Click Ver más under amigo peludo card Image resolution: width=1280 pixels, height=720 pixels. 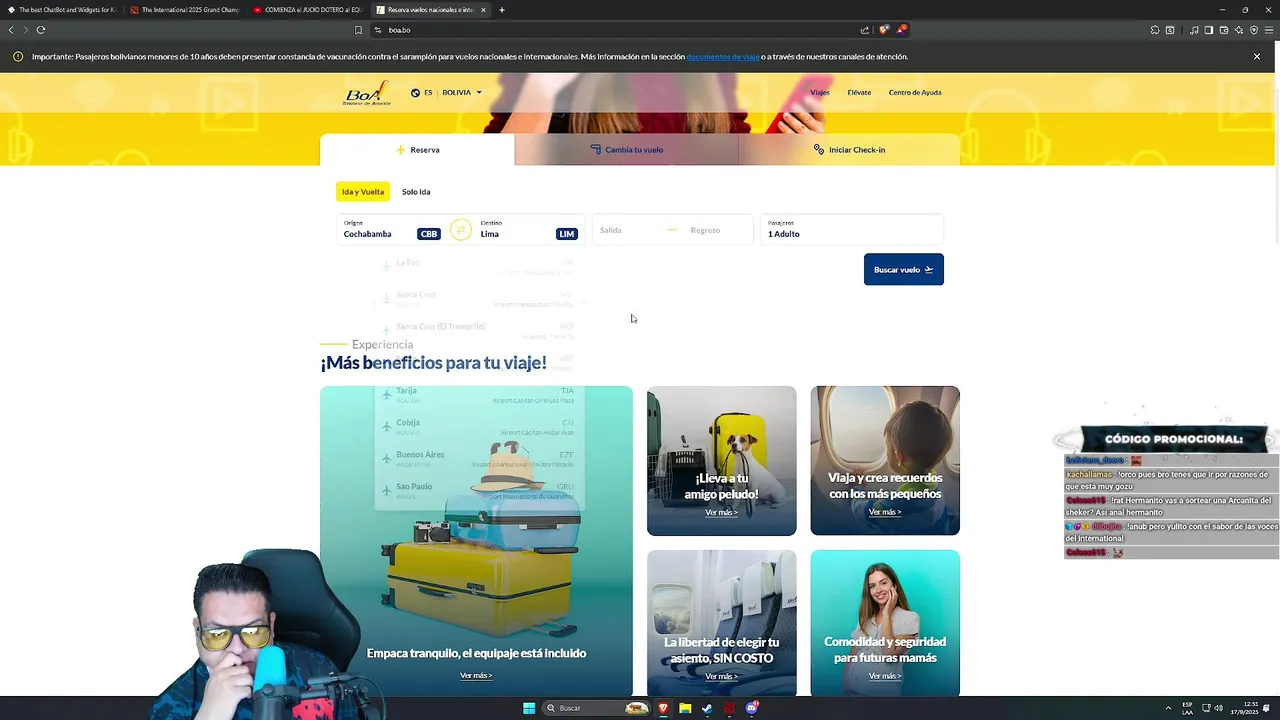click(x=721, y=512)
